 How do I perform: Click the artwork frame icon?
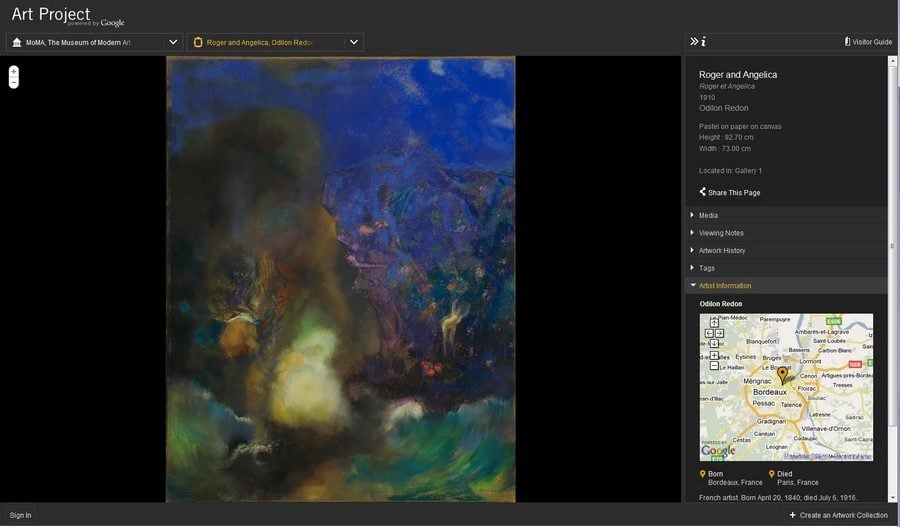click(x=198, y=42)
